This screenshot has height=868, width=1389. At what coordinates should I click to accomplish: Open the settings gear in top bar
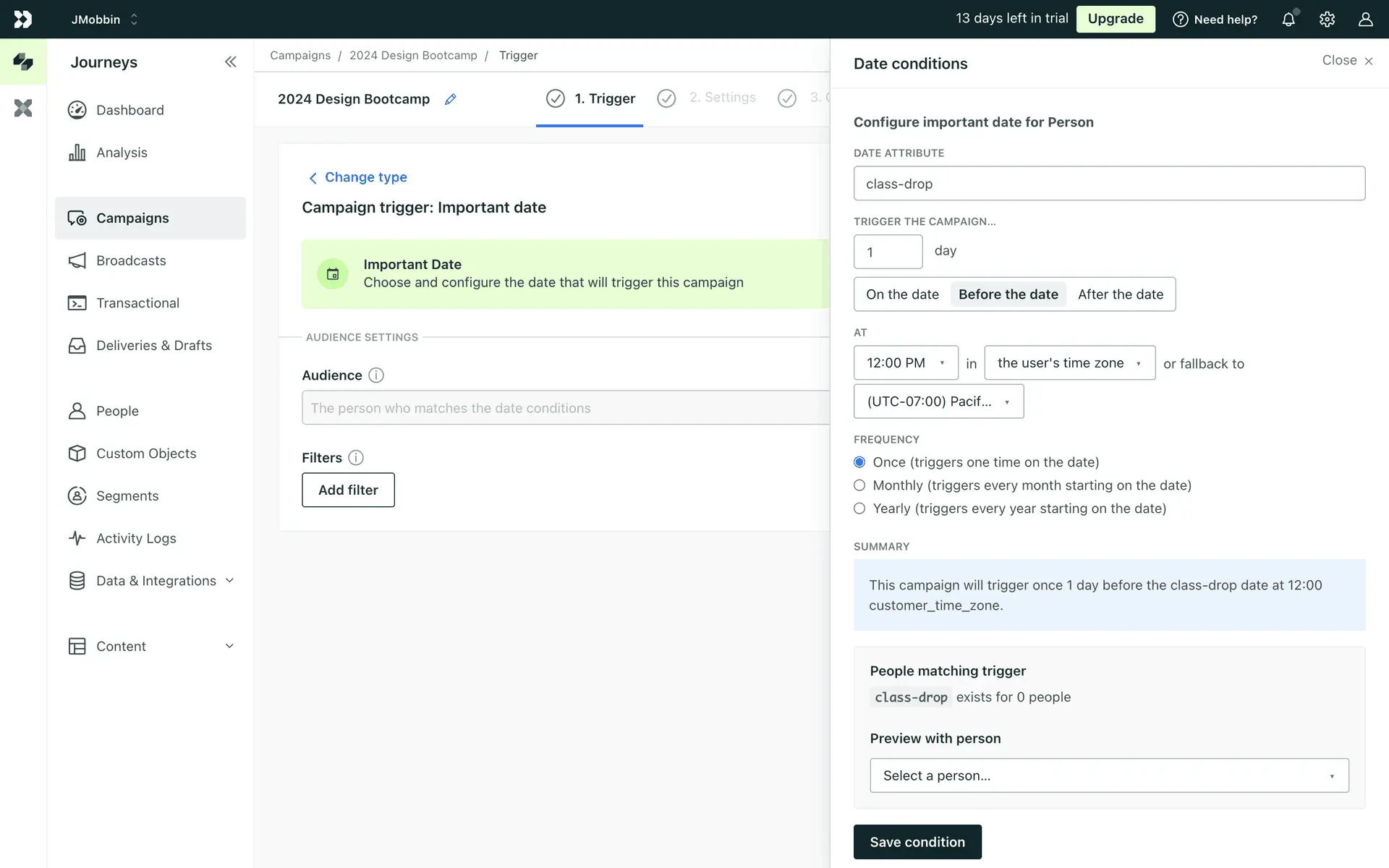coord(1327,20)
